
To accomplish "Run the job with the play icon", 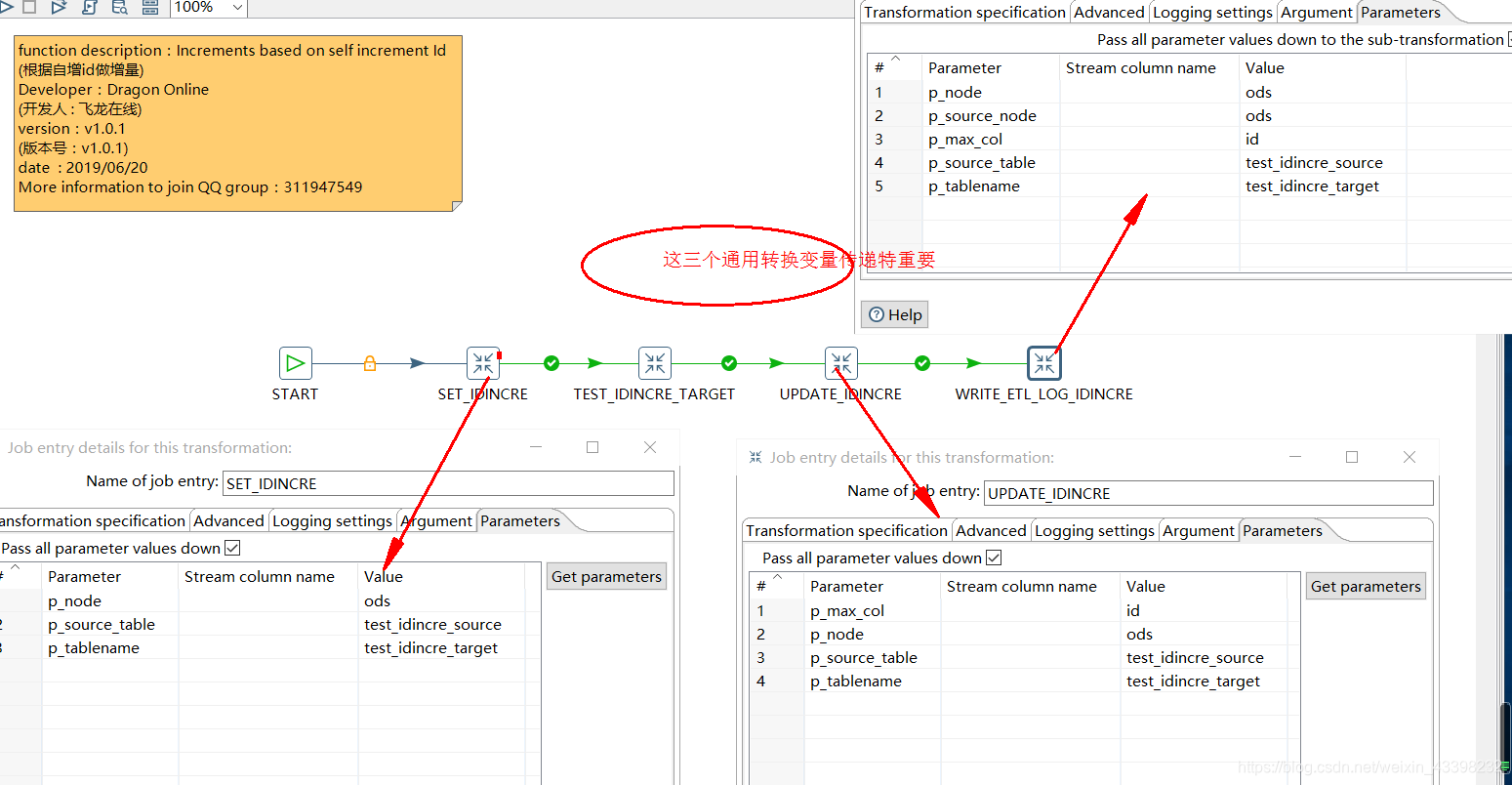I will click(x=5, y=7).
